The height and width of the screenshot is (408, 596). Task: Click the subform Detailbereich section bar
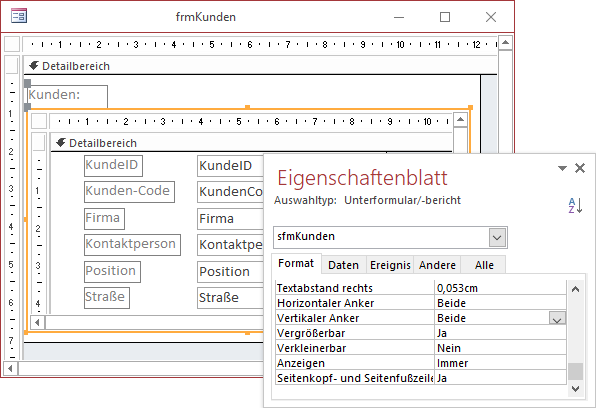coord(251,143)
